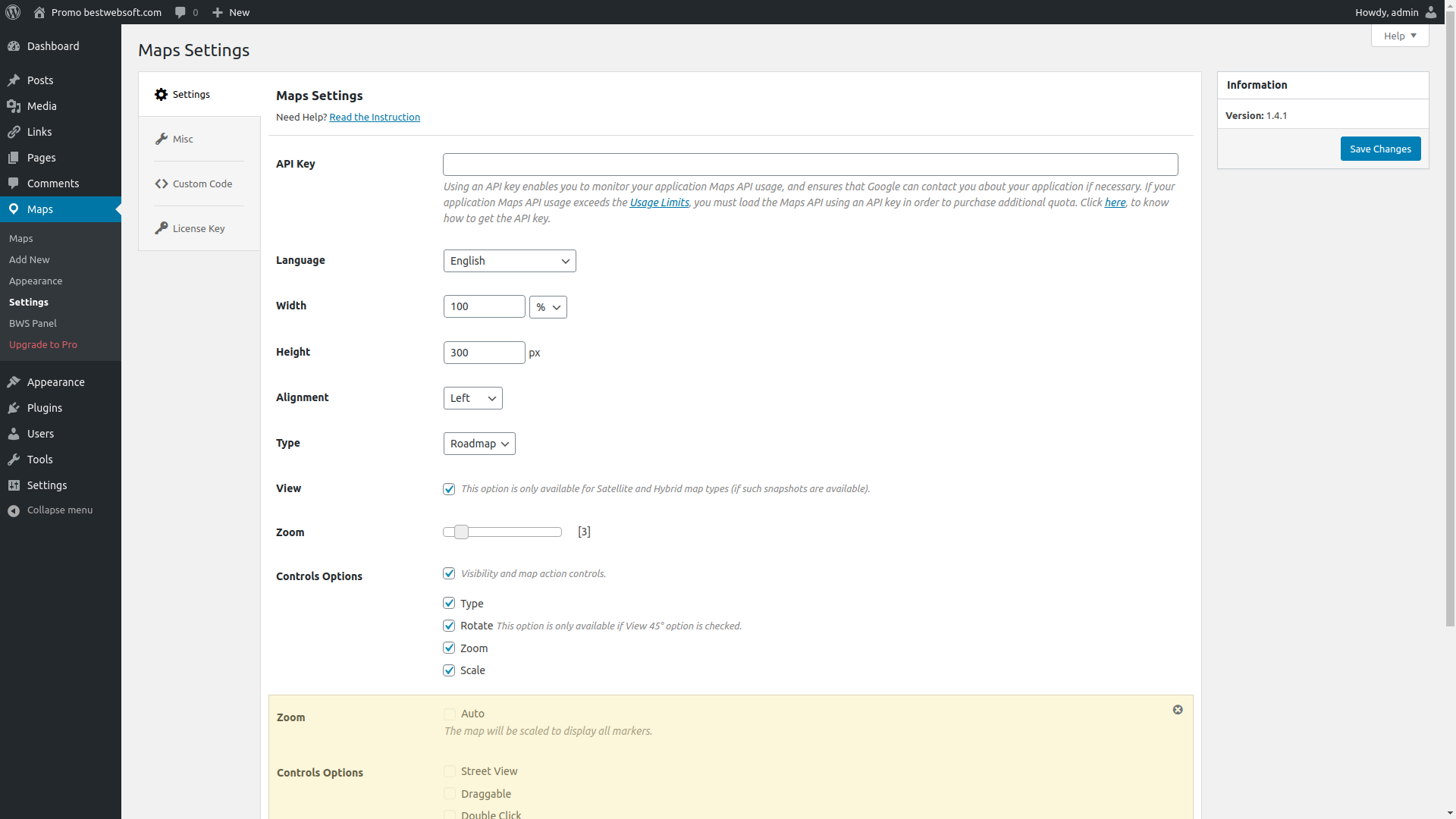
Task: Expand the Help panel
Action: pyautogui.click(x=1400, y=36)
